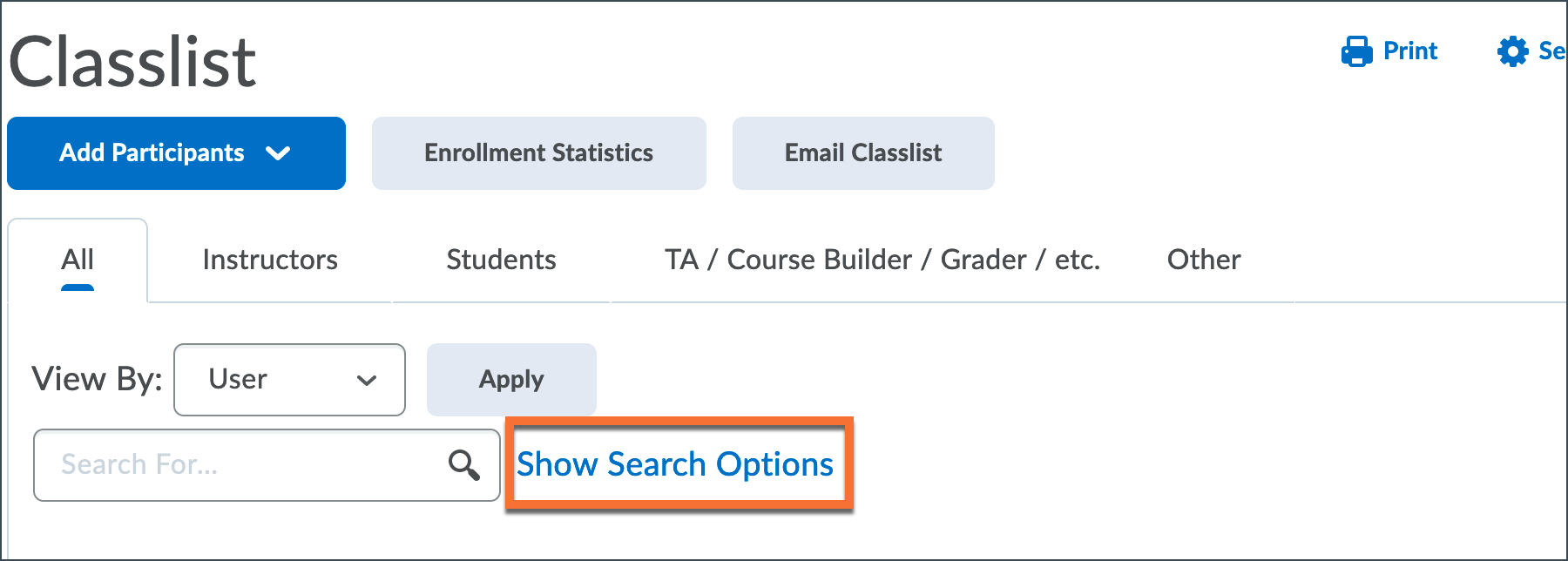Image resolution: width=1568 pixels, height=561 pixels.
Task: Click the magnifying glass search icon
Action: tap(463, 465)
